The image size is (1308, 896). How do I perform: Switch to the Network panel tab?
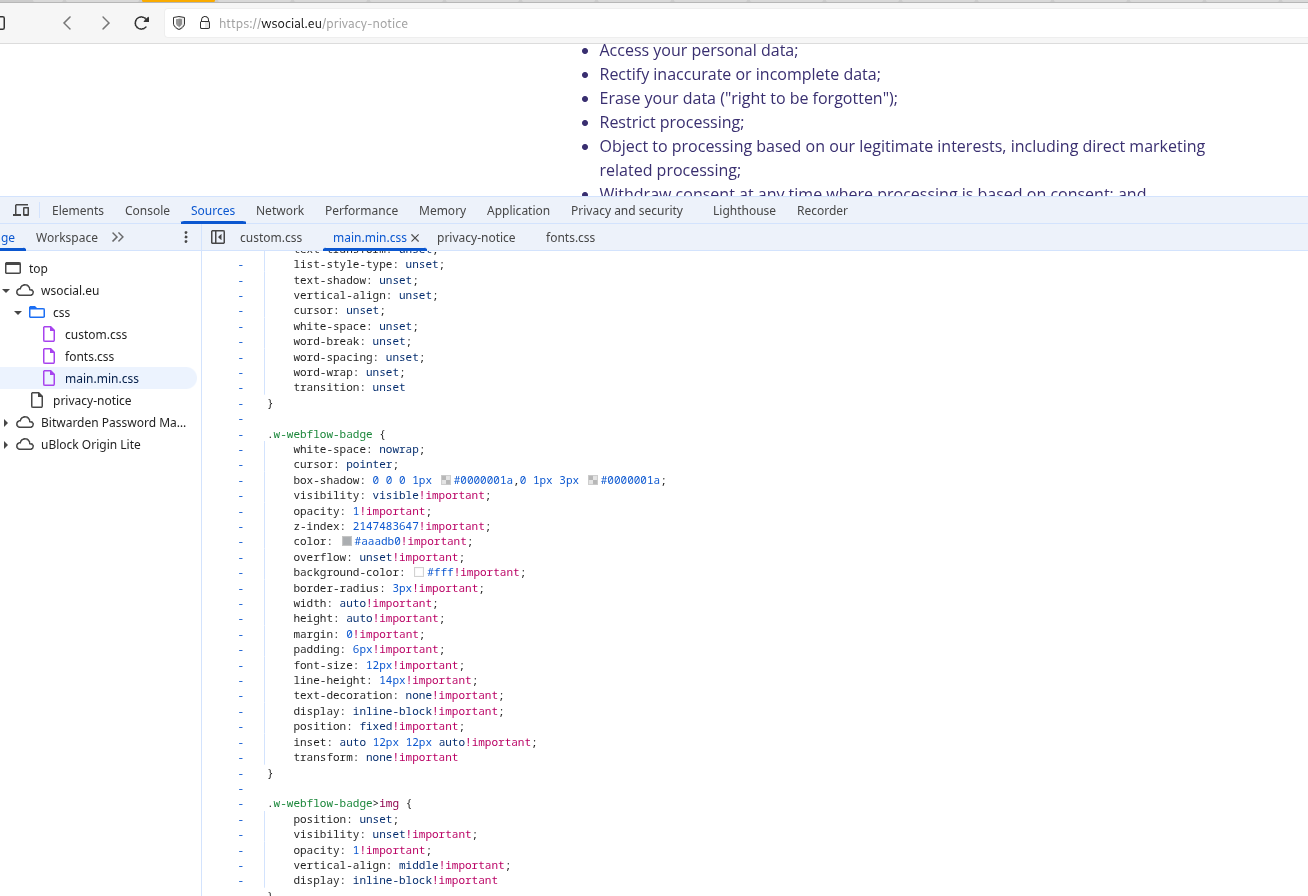pos(279,210)
